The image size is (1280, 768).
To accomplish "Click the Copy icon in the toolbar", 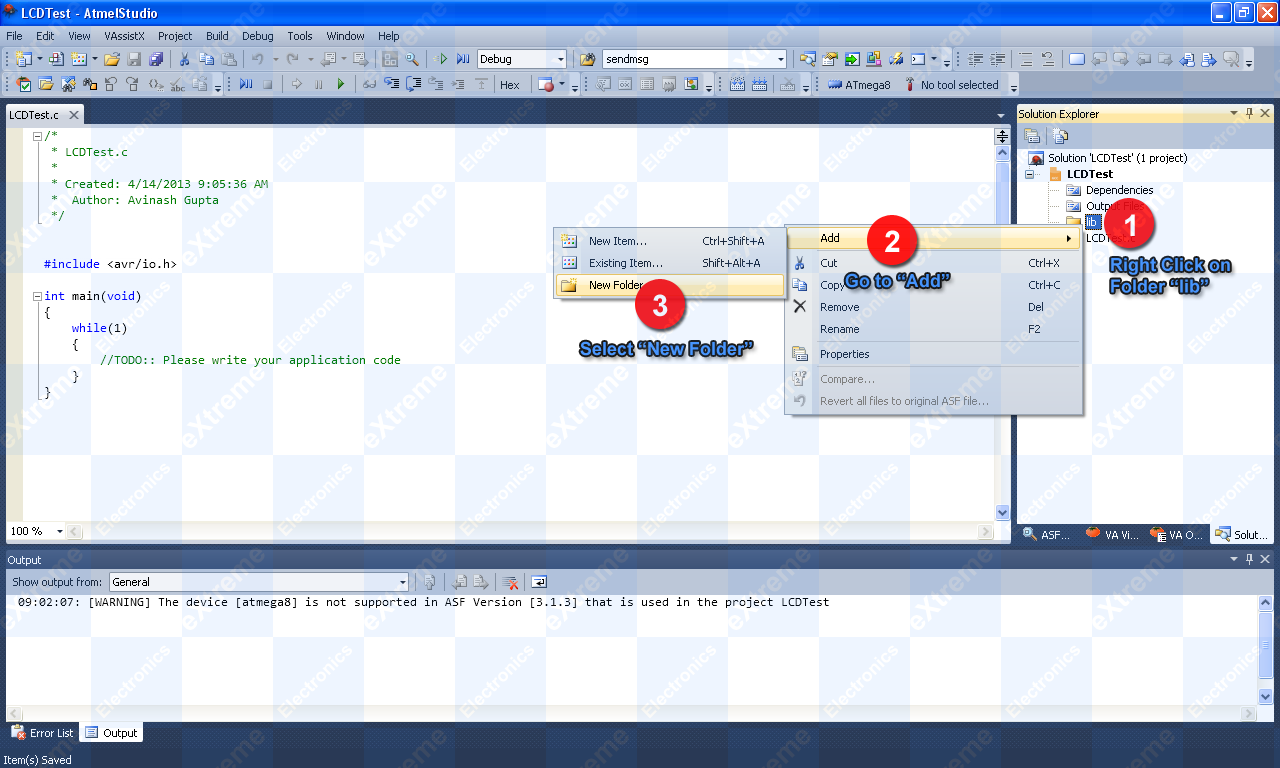I will tap(206, 59).
